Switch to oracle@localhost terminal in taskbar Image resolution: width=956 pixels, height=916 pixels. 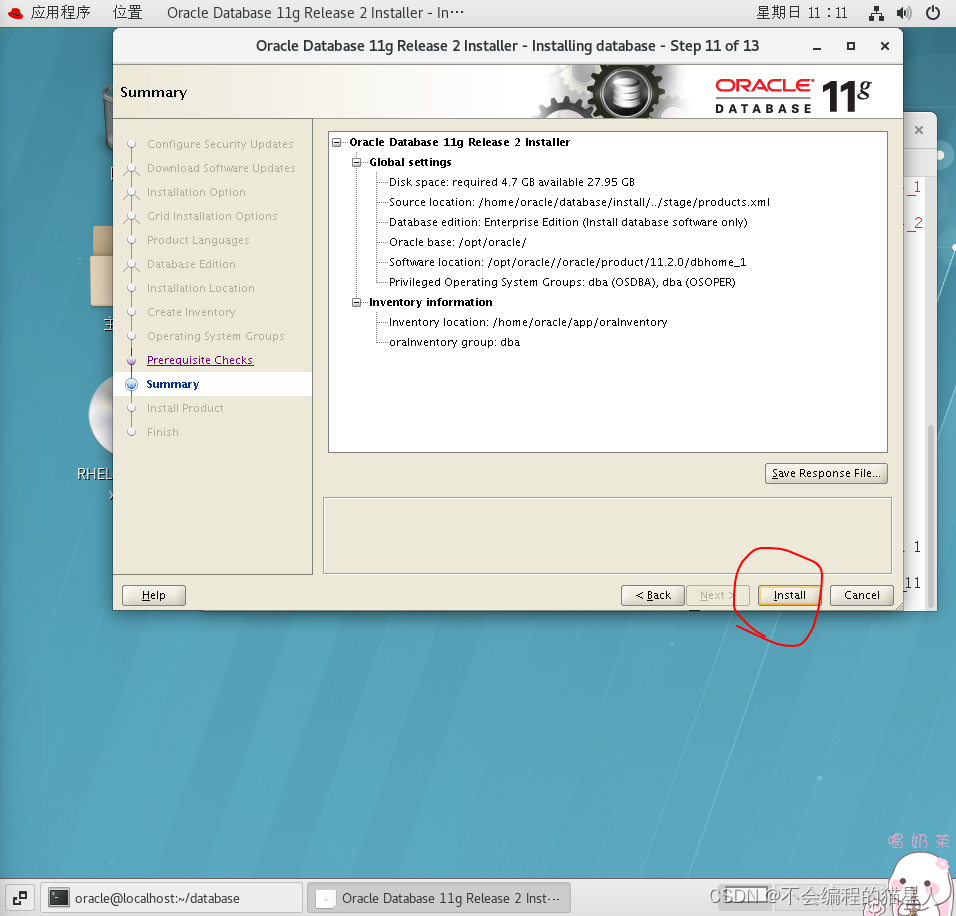tap(172, 898)
